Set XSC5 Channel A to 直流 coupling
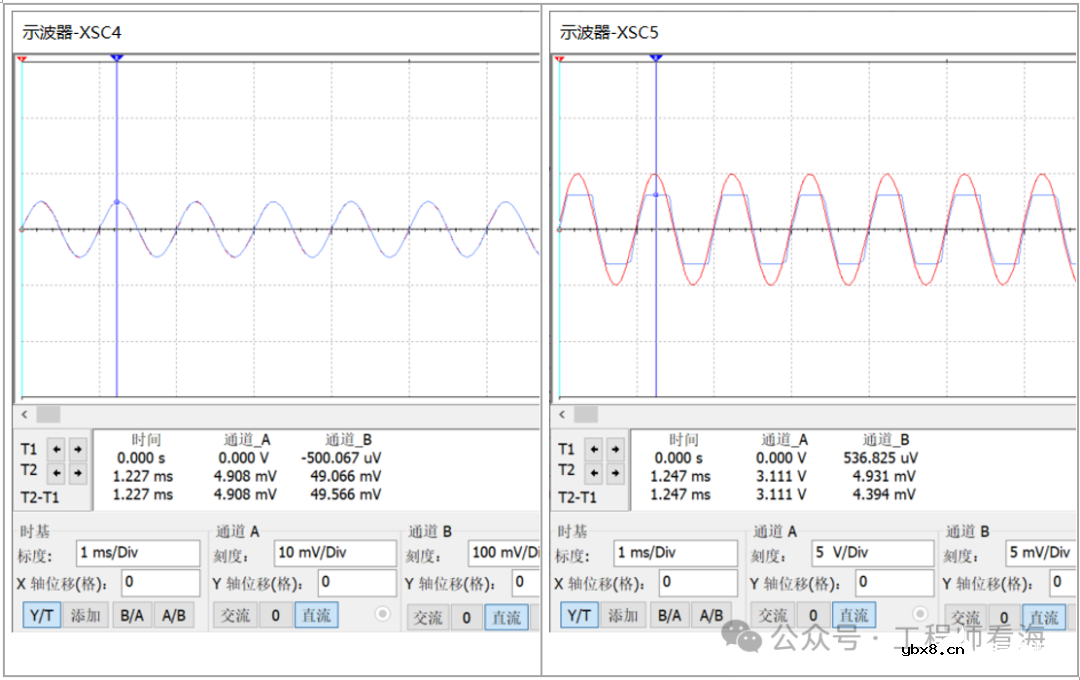 [x=854, y=615]
